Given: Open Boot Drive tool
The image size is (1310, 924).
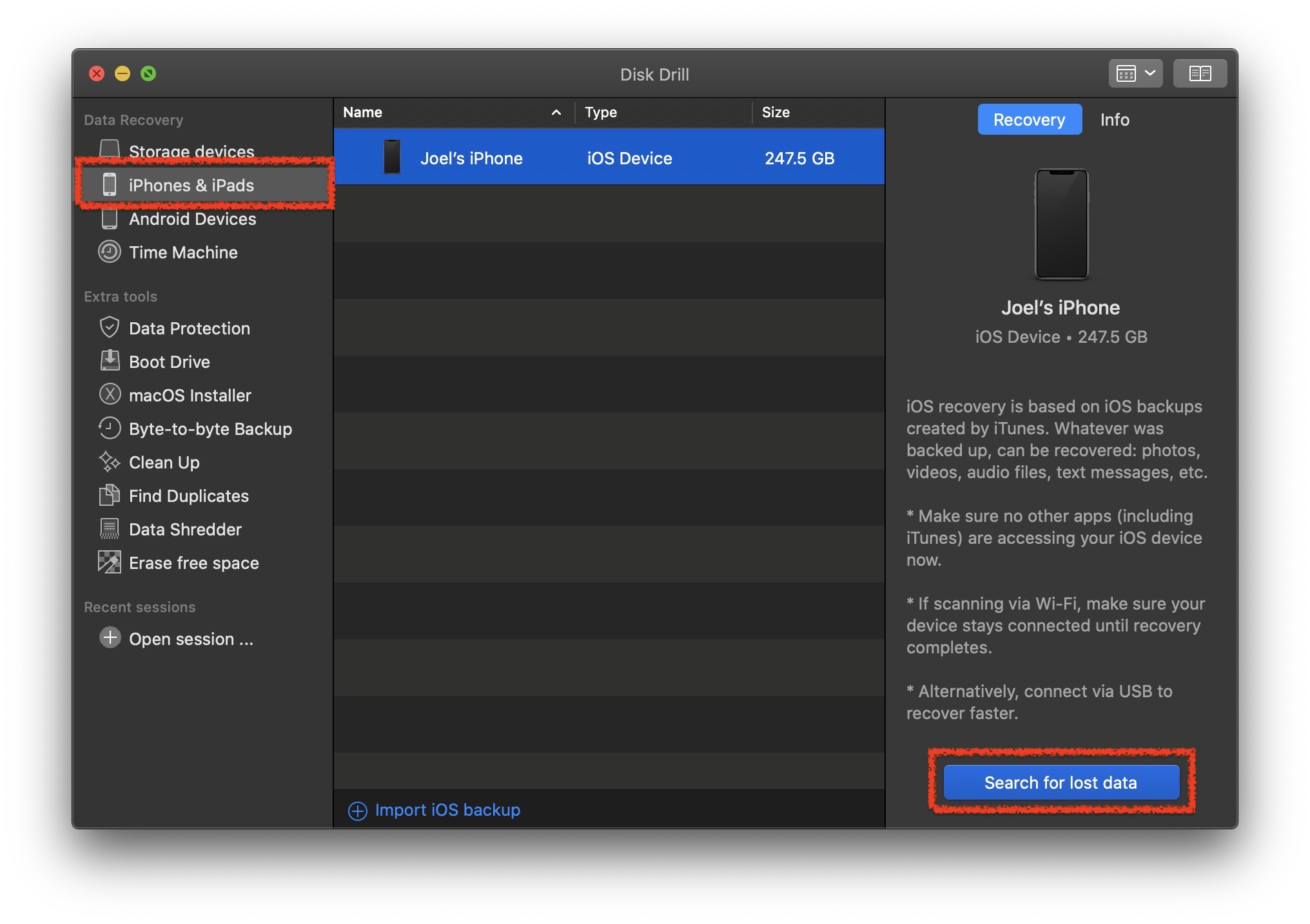Looking at the screenshot, I should tap(169, 361).
